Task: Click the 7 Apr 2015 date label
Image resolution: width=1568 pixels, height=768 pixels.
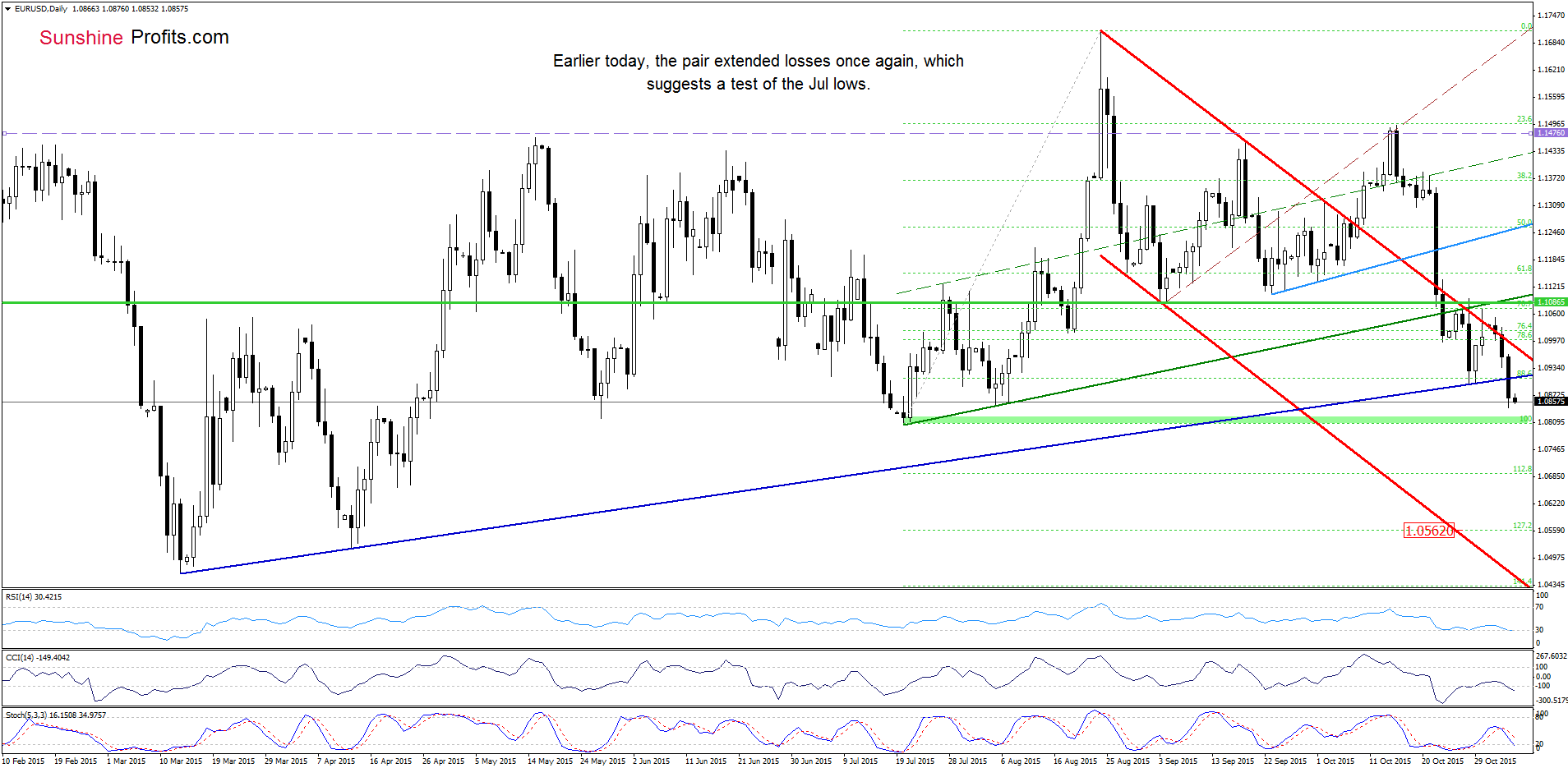Action: [336, 761]
